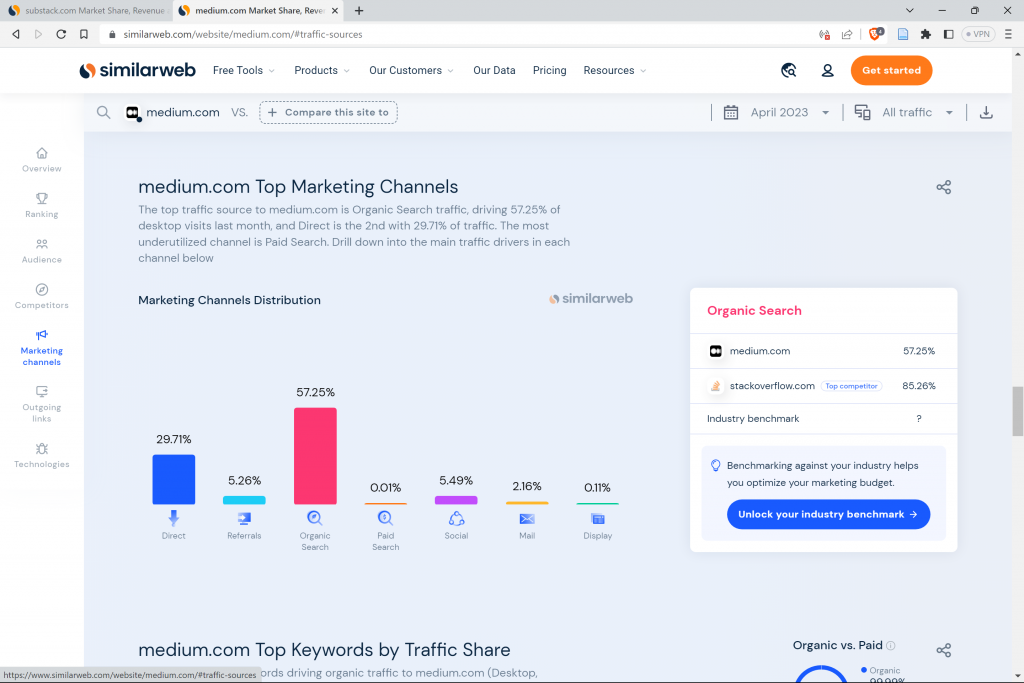Open the calendar date picker icon

pos(730,112)
